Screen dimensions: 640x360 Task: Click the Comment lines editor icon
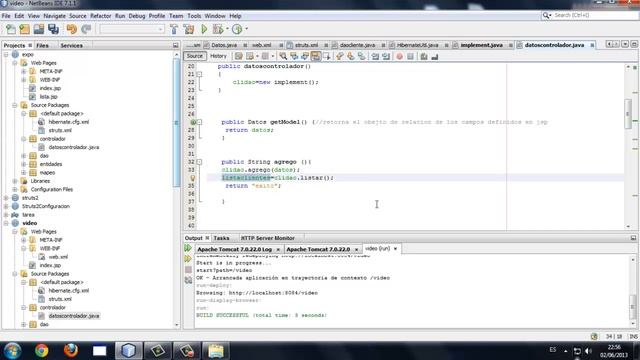click(424, 56)
